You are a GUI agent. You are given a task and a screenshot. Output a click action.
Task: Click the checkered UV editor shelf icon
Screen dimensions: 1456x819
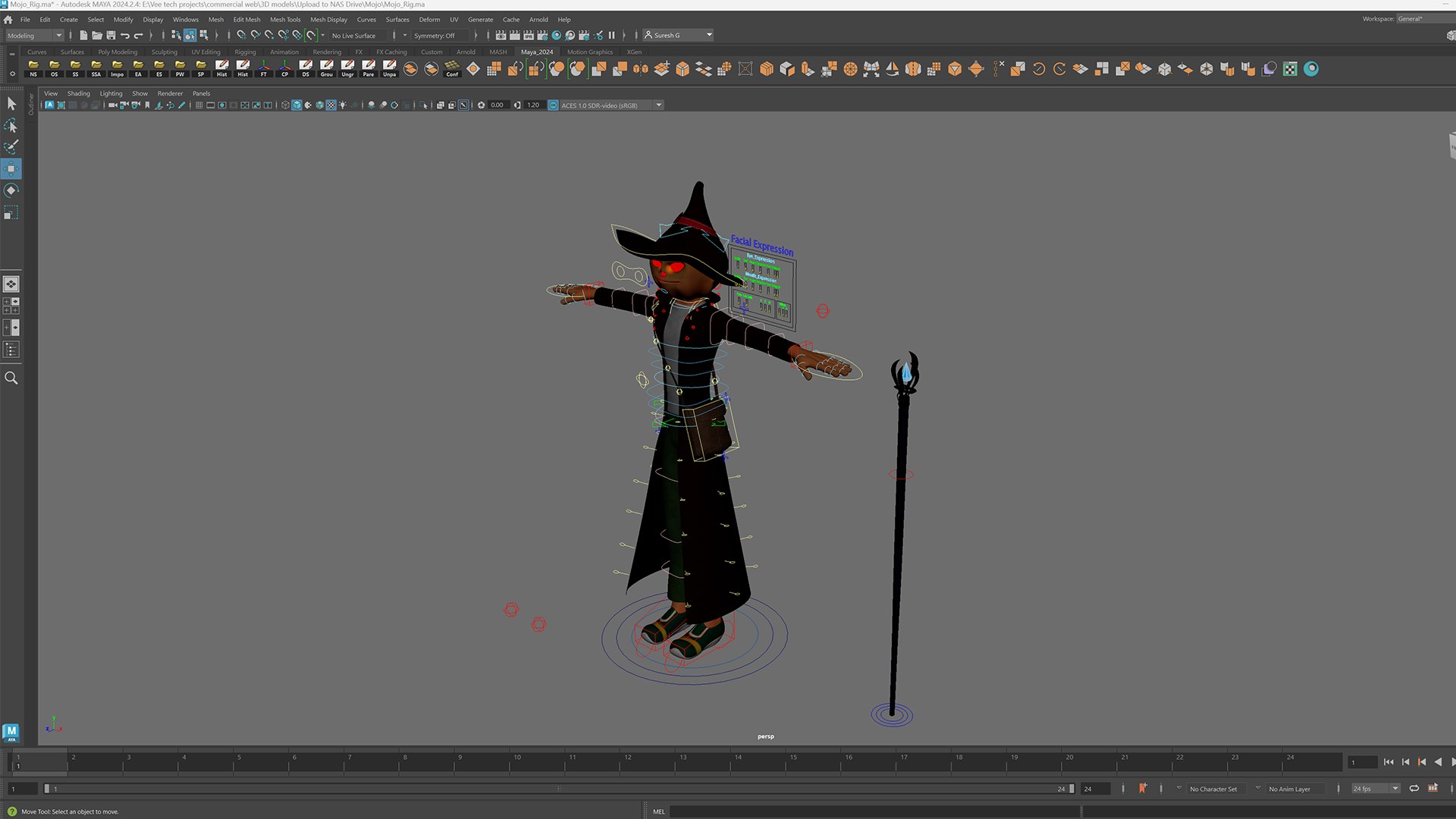[x=1290, y=69]
